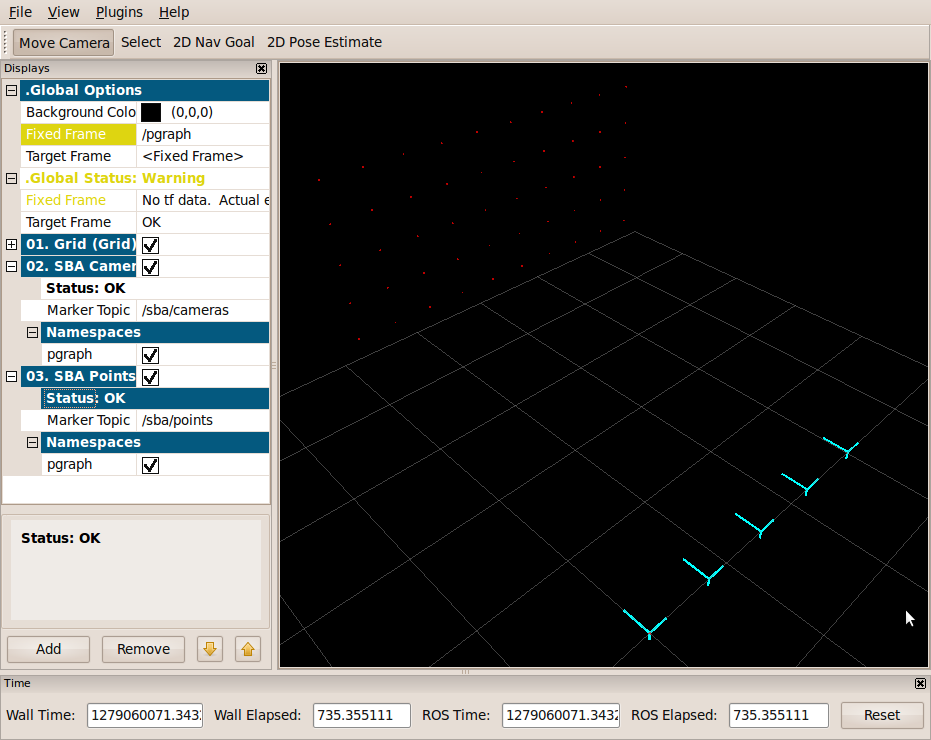
Task: Open the Background Color black swatch
Action: pos(151,112)
